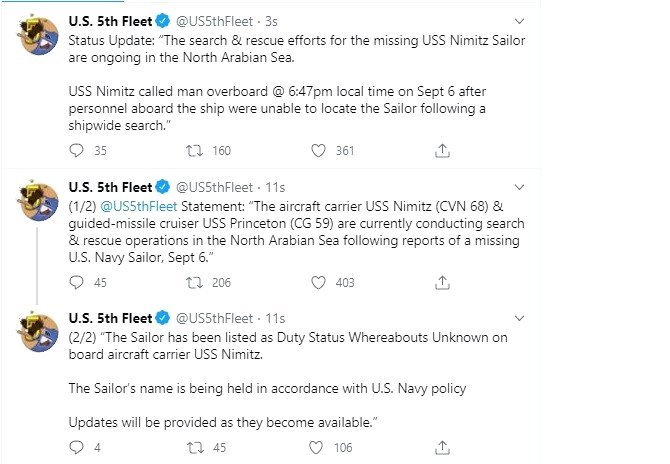The width and height of the screenshot is (670, 464).
Task: Share the (2/2) Duty Status tweet
Action: coord(442,449)
